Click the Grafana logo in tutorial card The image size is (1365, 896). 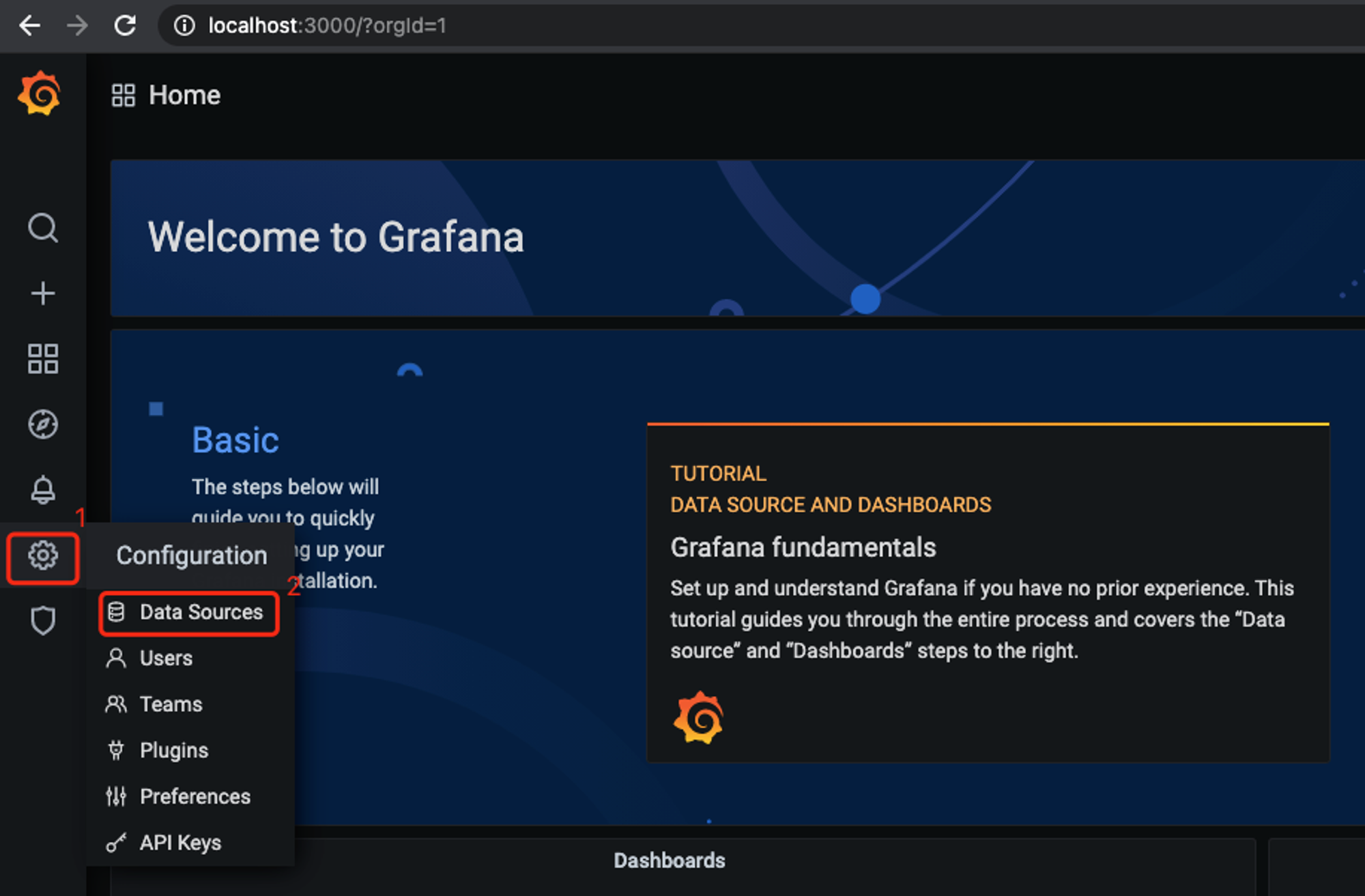click(x=698, y=717)
